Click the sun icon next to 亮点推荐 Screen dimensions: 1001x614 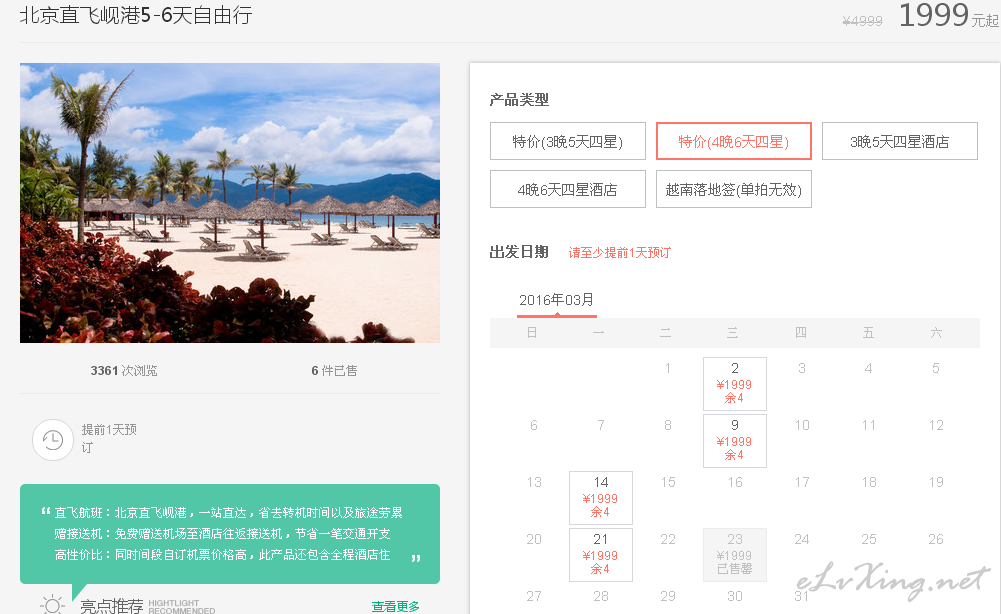point(52,604)
